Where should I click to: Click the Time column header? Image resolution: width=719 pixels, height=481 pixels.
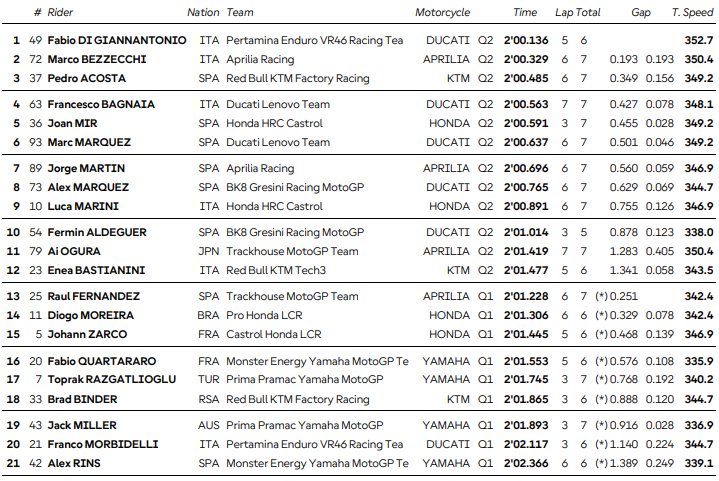click(x=525, y=13)
